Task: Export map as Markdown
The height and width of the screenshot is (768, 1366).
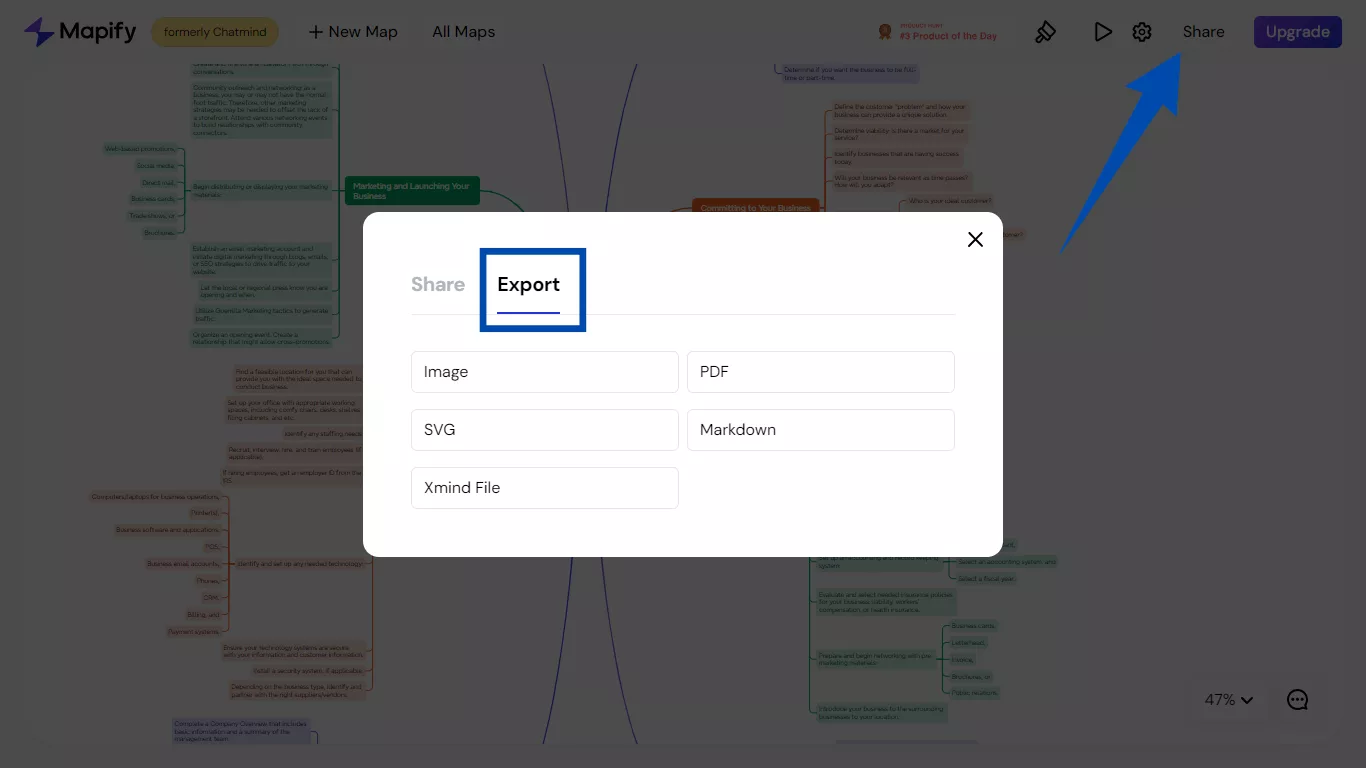Action: pos(821,430)
